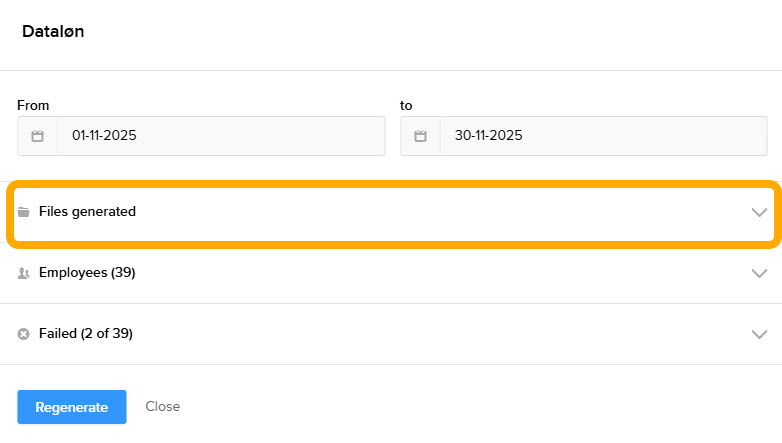Click the error circle icon beside Failed
This screenshot has width=782, height=443.
point(24,334)
